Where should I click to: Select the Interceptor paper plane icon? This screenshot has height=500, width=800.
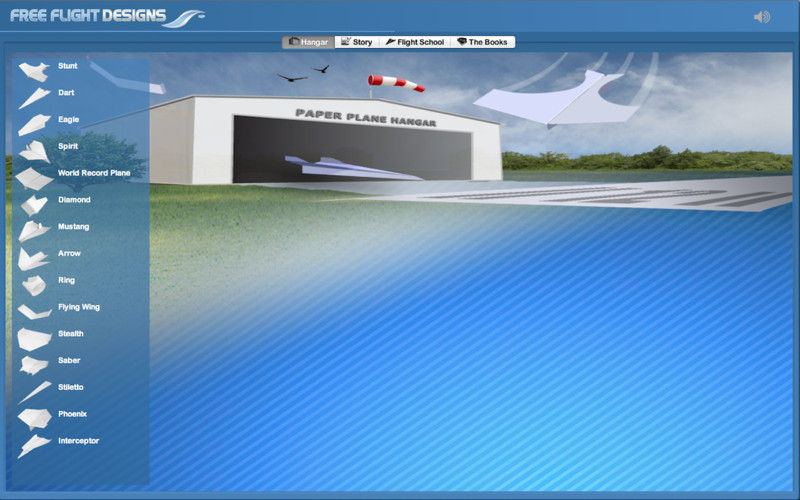(x=35, y=446)
